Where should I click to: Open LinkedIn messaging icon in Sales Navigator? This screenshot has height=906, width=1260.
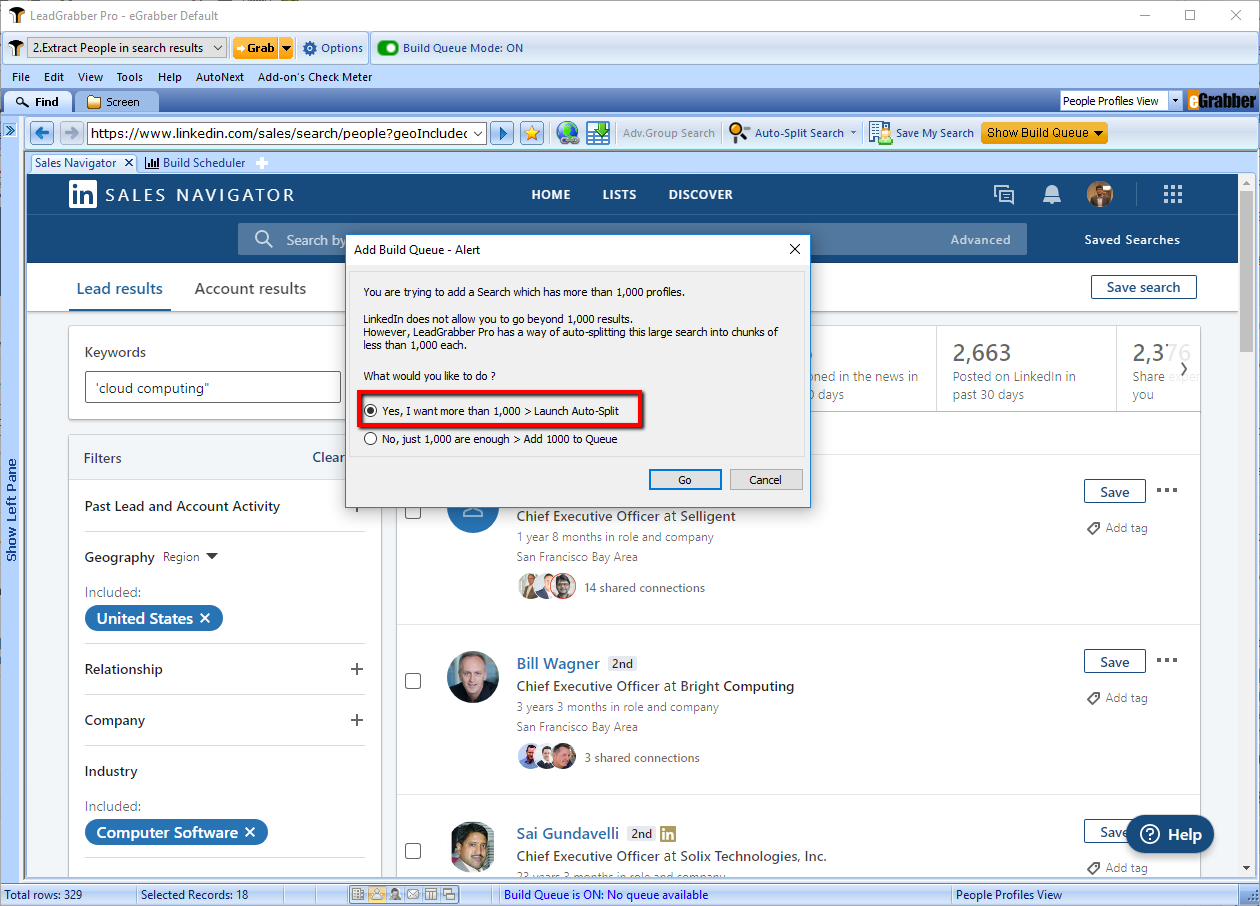[x=1004, y=195]
